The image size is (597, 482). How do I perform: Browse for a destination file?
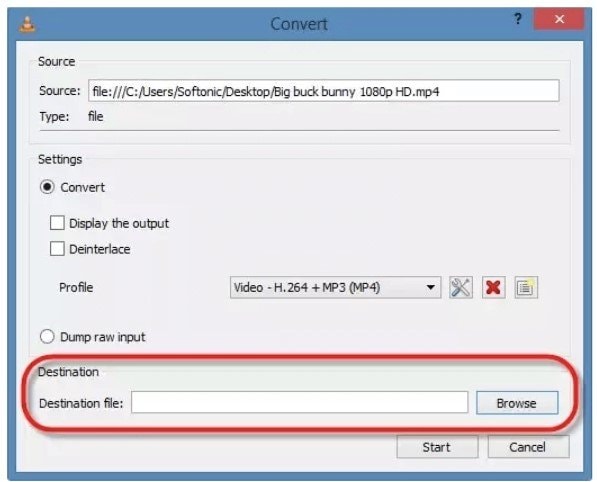(x=517, y=403)
